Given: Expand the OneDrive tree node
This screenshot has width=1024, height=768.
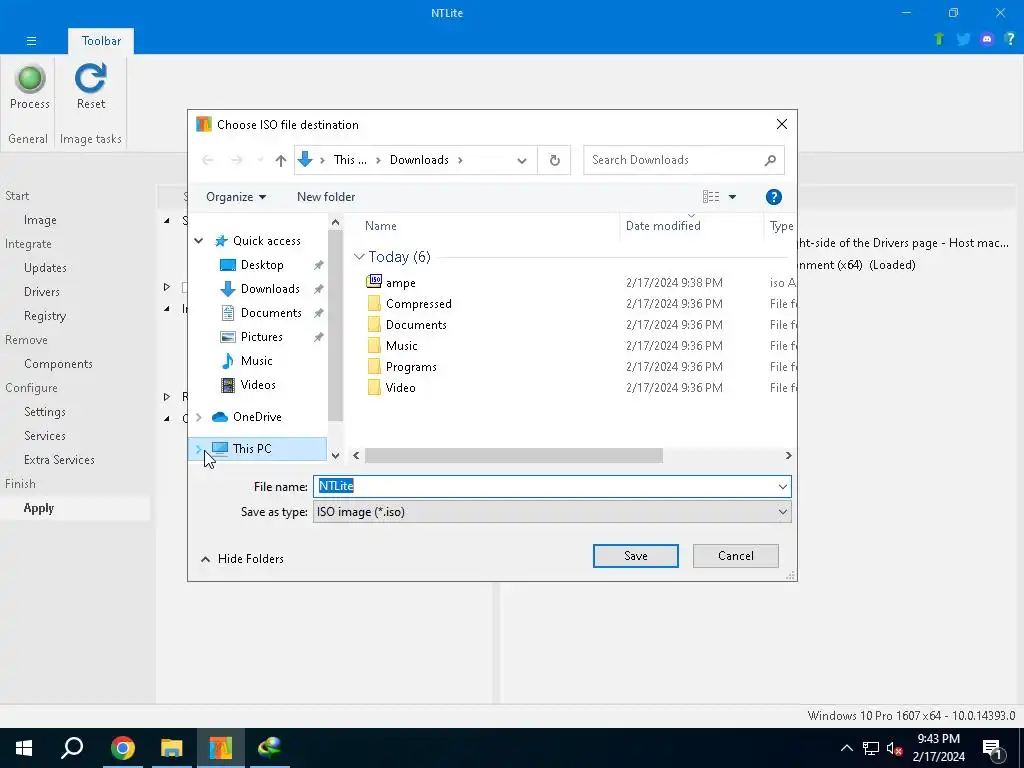Looking at the screenshot, I should (x=199, y=417).
